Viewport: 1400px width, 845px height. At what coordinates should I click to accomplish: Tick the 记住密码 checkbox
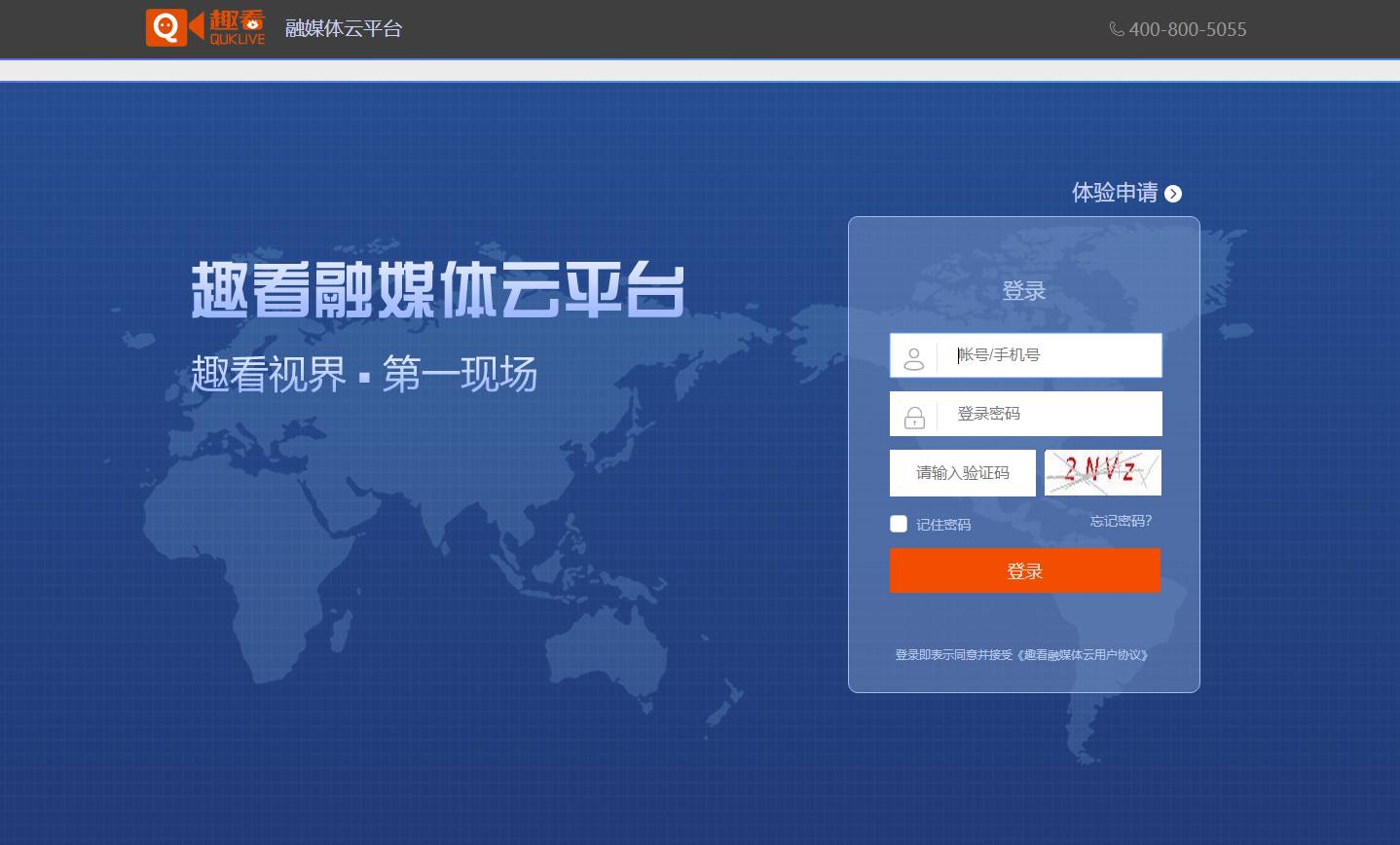pyautogui.click(x=899, y=524)
